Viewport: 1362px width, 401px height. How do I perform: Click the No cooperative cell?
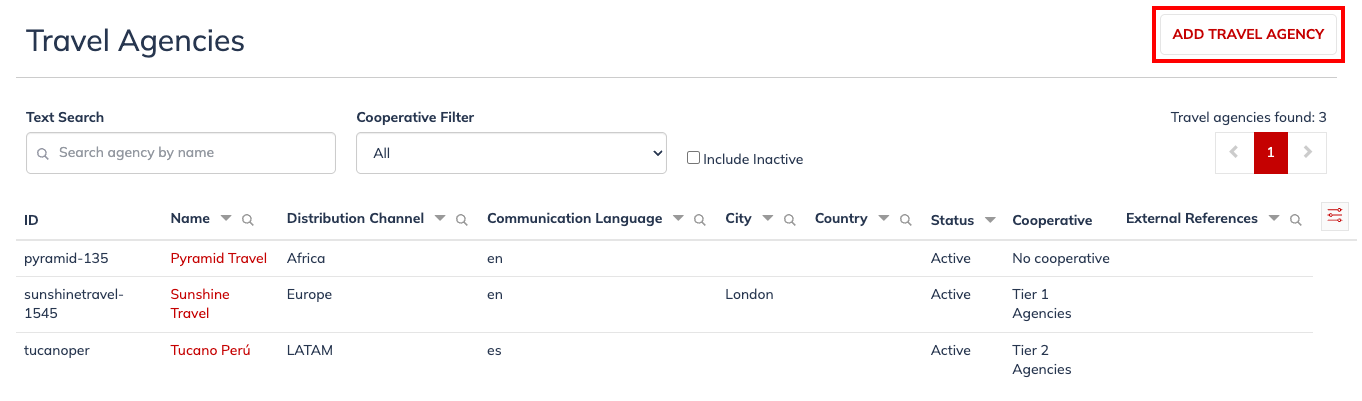point(1061,258)
